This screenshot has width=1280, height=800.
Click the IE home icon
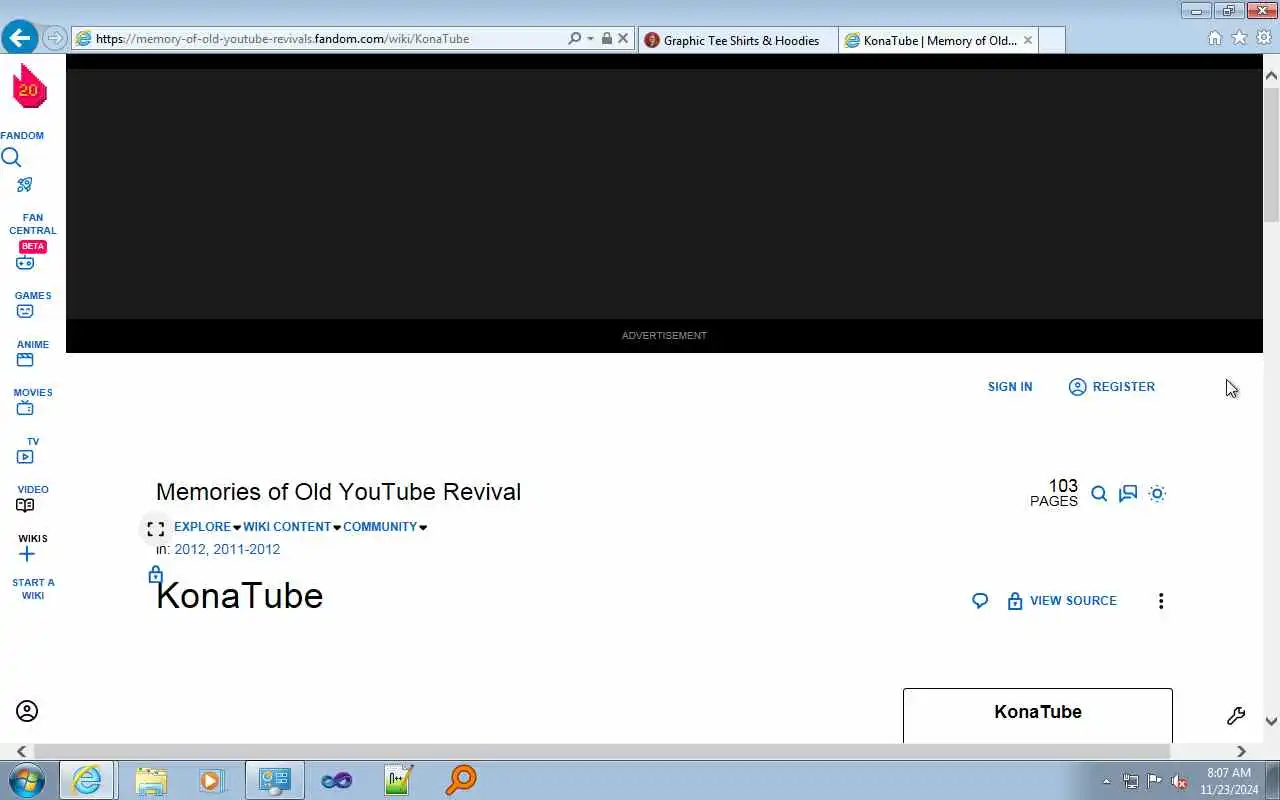[x=1215, y=38]
